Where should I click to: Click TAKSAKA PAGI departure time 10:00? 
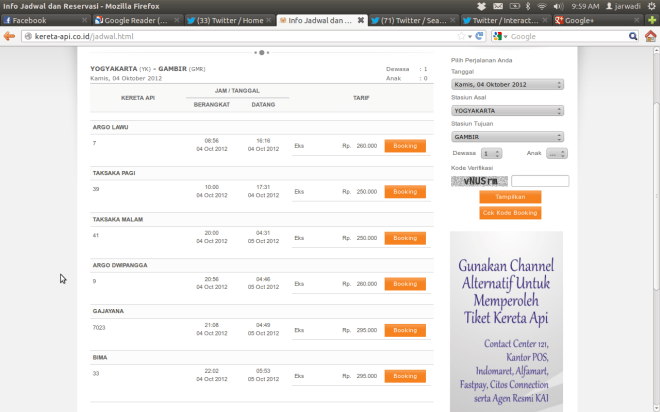point(212,187)
